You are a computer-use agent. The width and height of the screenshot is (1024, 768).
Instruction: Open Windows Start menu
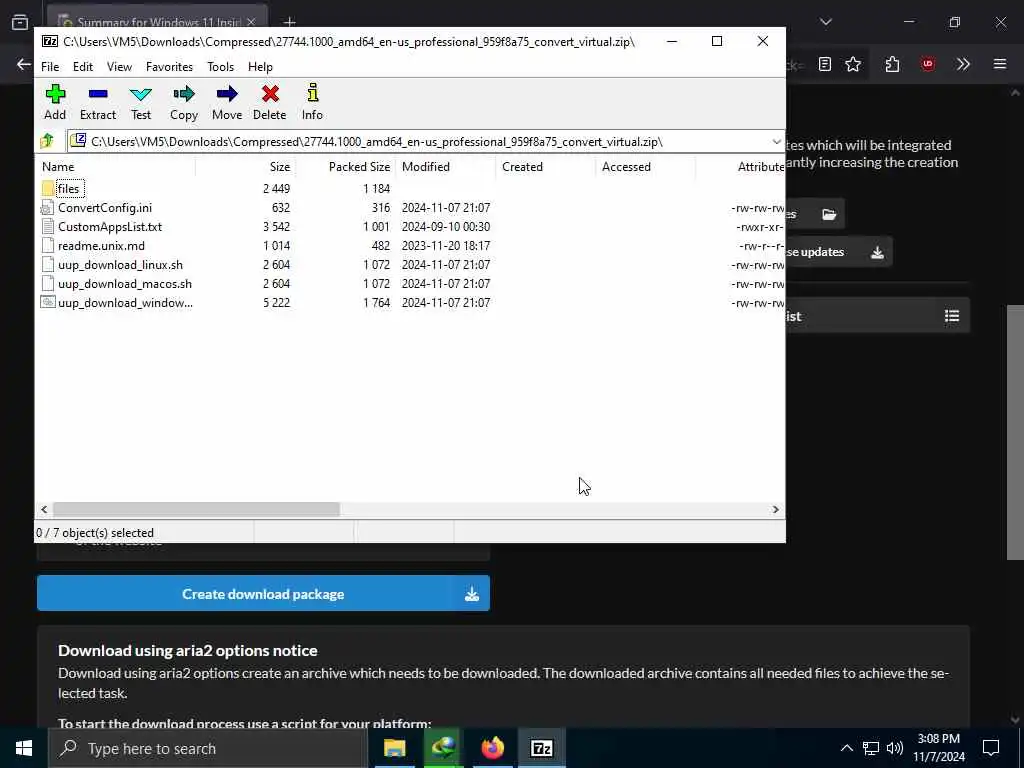click(24, 748)
